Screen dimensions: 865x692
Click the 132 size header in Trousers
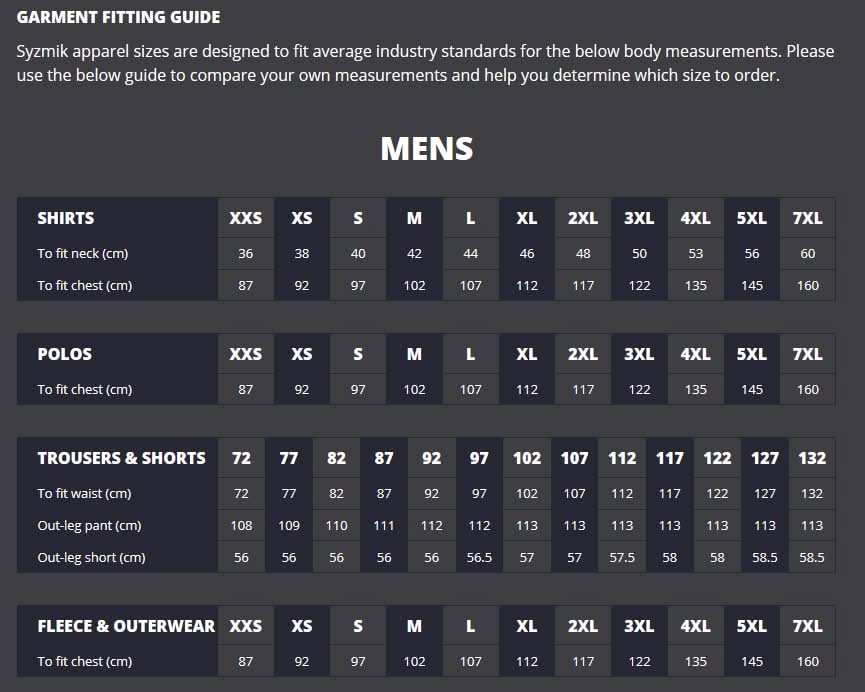(812, 458)
